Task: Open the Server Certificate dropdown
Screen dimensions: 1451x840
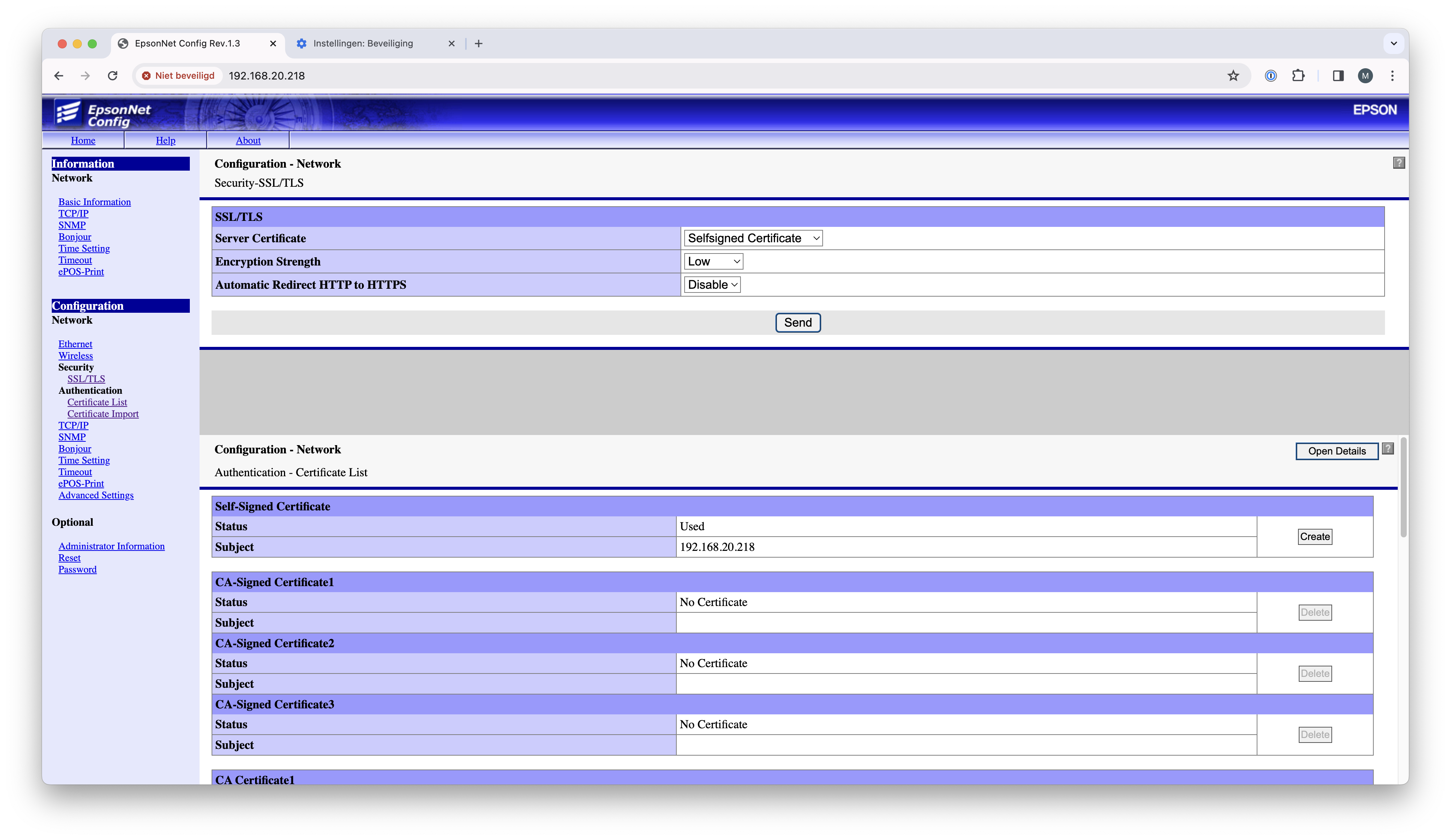Action: pos(753,238)
